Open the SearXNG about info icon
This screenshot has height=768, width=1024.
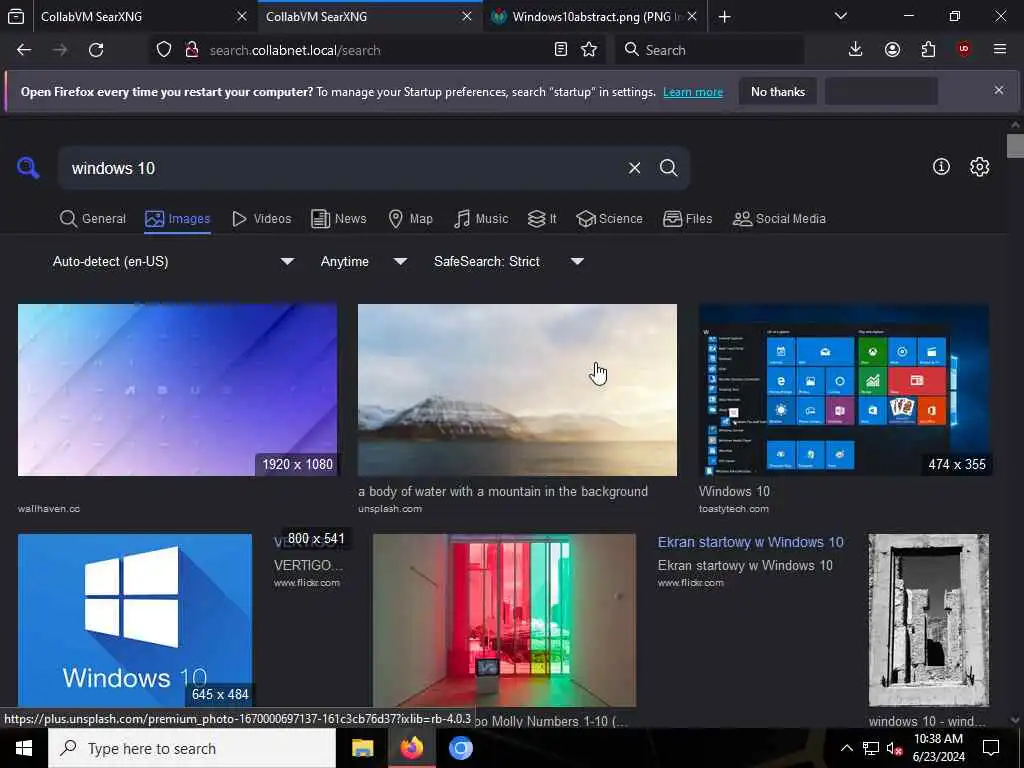(941, 167)
